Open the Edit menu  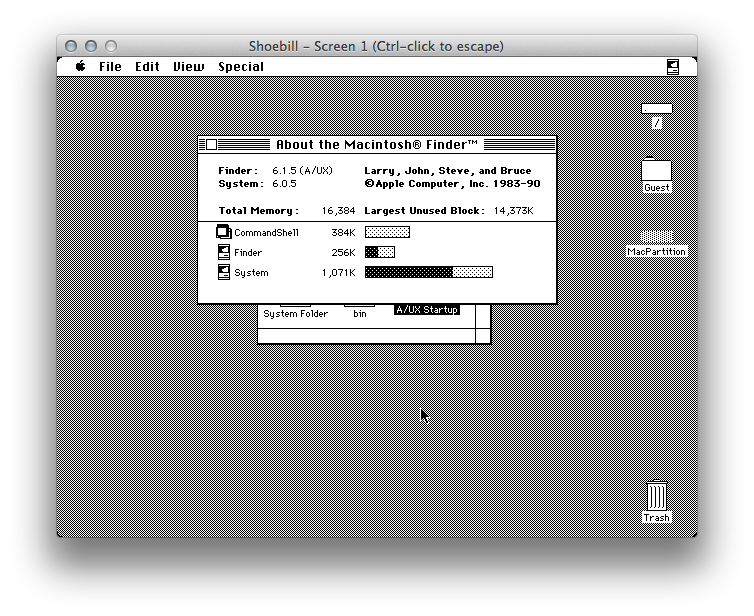tap(147, 66)
